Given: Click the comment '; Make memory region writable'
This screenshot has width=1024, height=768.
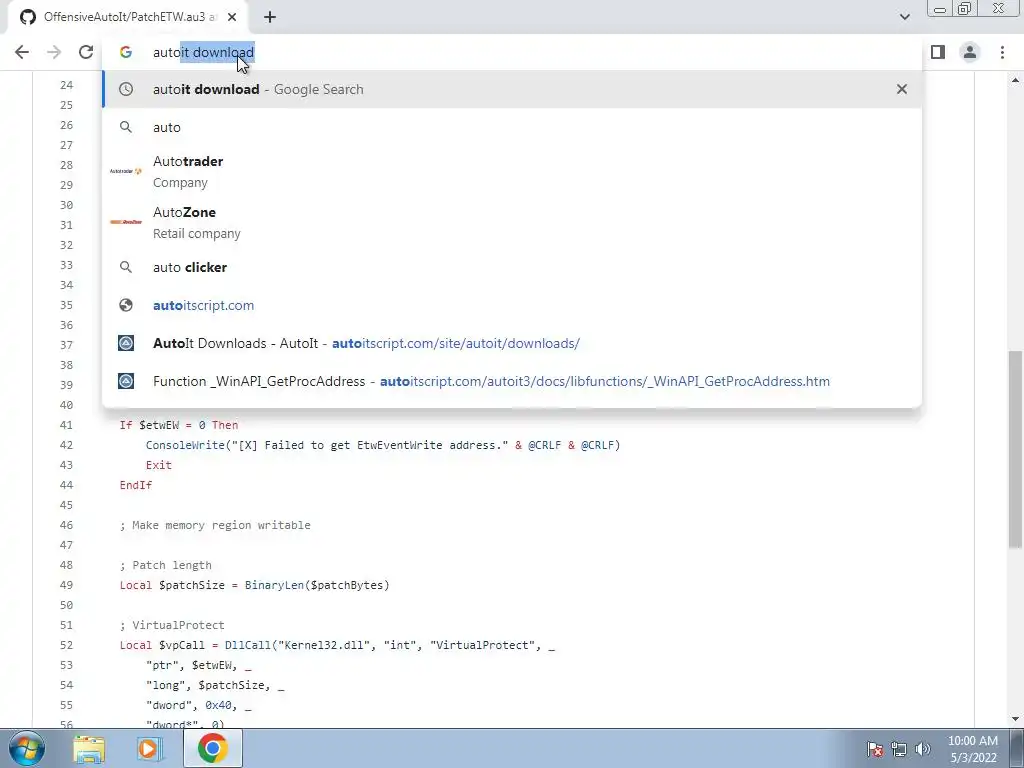Looking at the screenshot, I should pos(215,525).
